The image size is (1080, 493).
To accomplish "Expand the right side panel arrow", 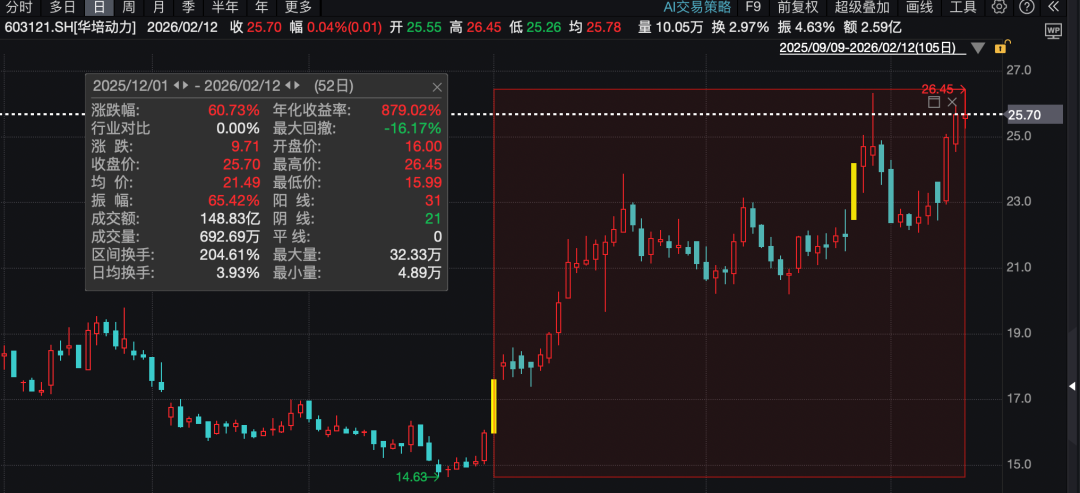I will 1073,387.
